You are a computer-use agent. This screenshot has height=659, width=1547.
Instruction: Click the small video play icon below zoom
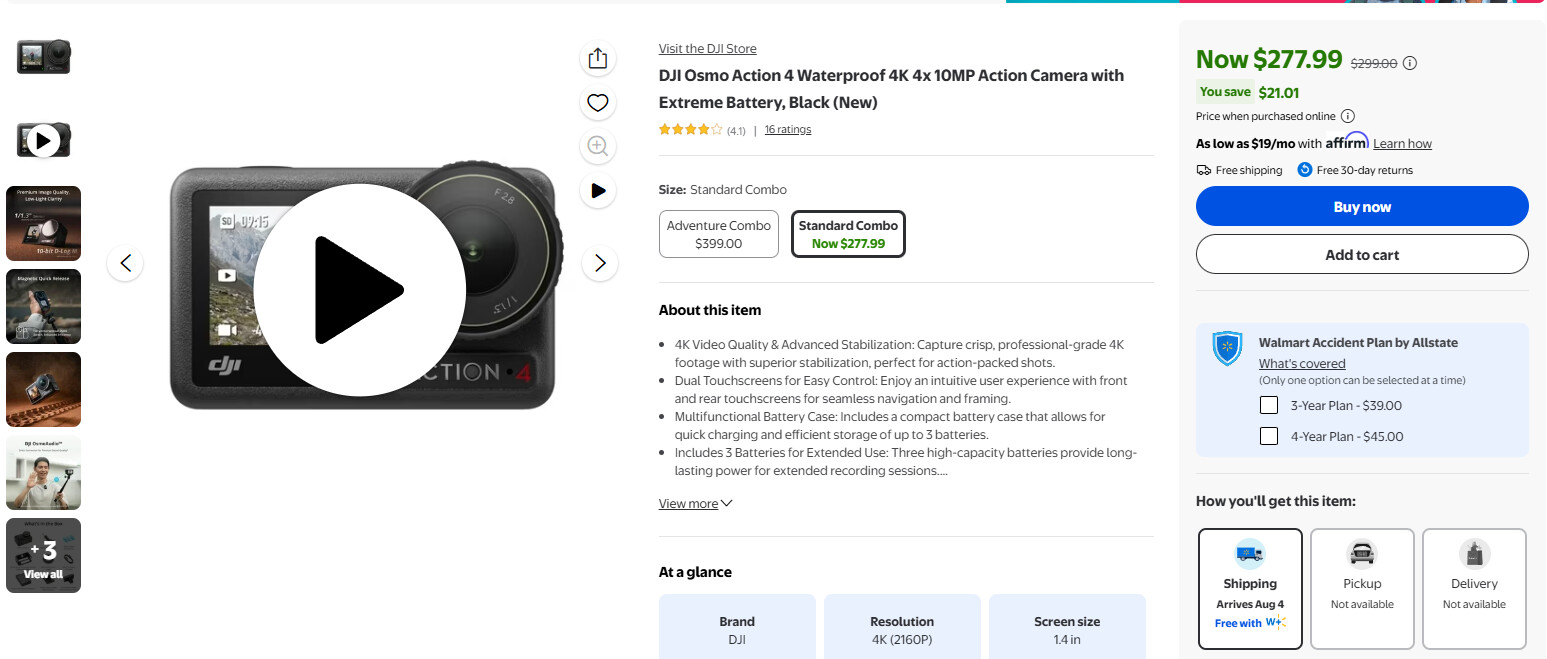(598, 190)
